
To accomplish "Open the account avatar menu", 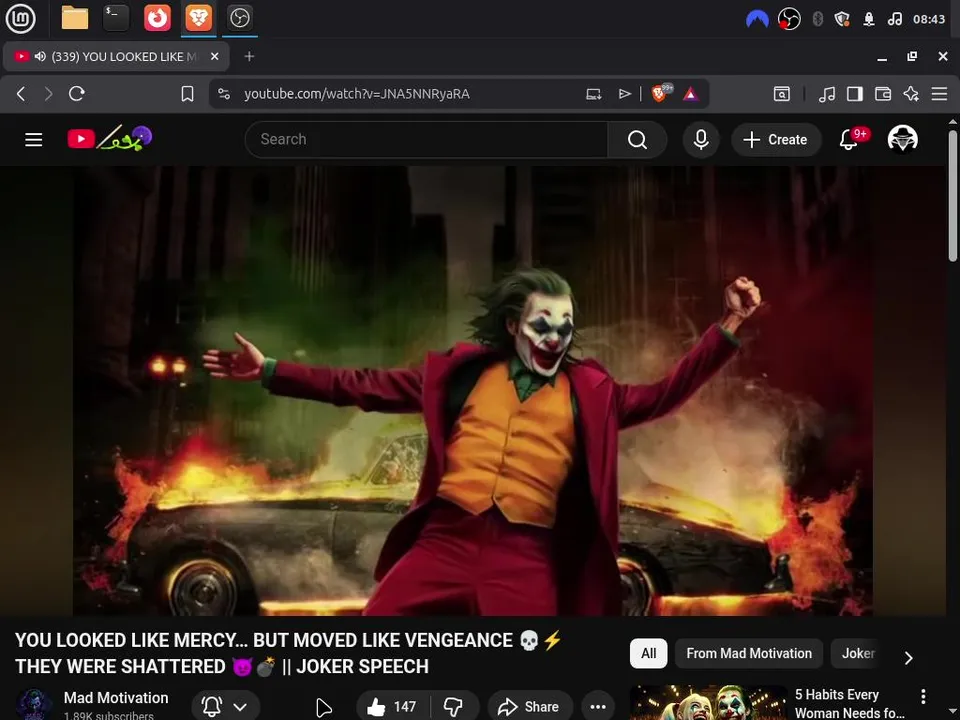I will 902,139.
